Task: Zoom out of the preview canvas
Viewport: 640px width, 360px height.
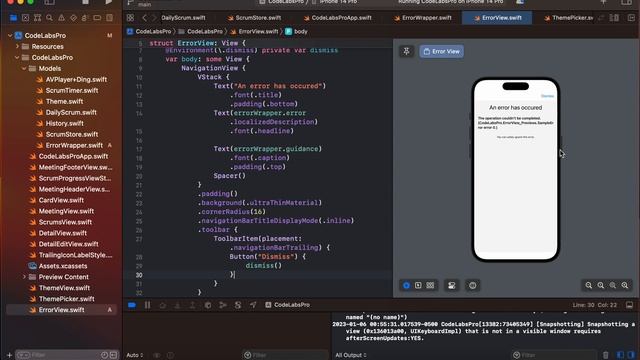Action: [x=589, y=285]
